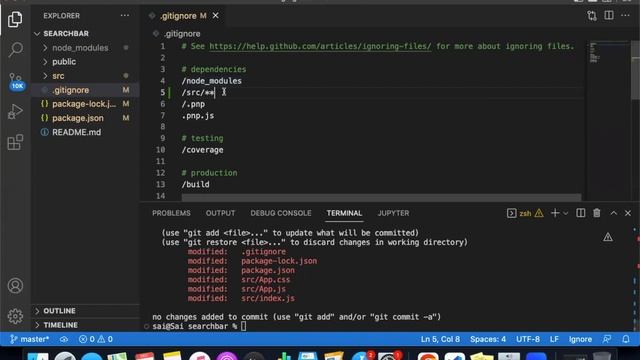Publish to cloud icon in status bar
The image size is (640, 360).
pos(64,339)
